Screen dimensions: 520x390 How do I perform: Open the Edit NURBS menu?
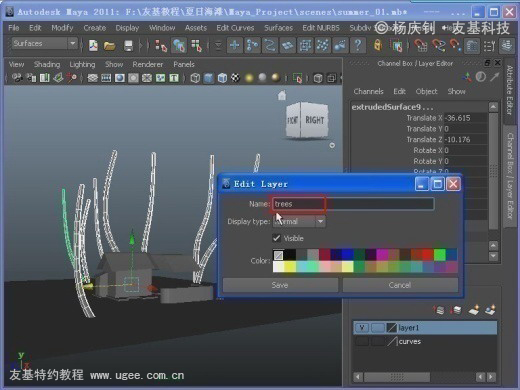(x=321, y=28)
